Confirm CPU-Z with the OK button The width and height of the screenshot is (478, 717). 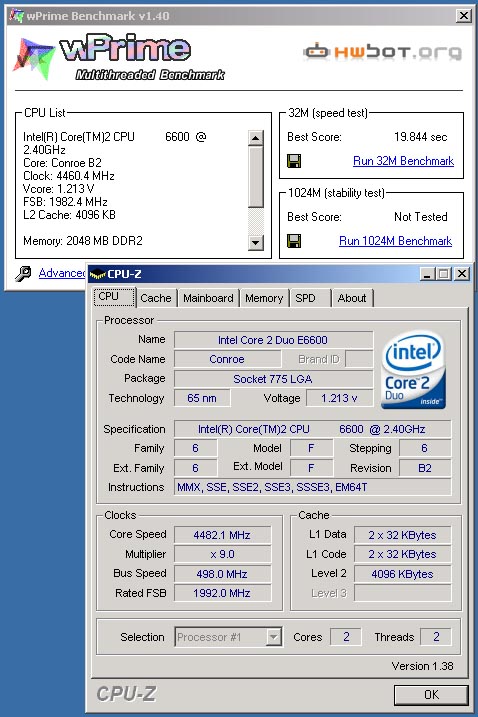pyautogui.click(x=431, y=695)
